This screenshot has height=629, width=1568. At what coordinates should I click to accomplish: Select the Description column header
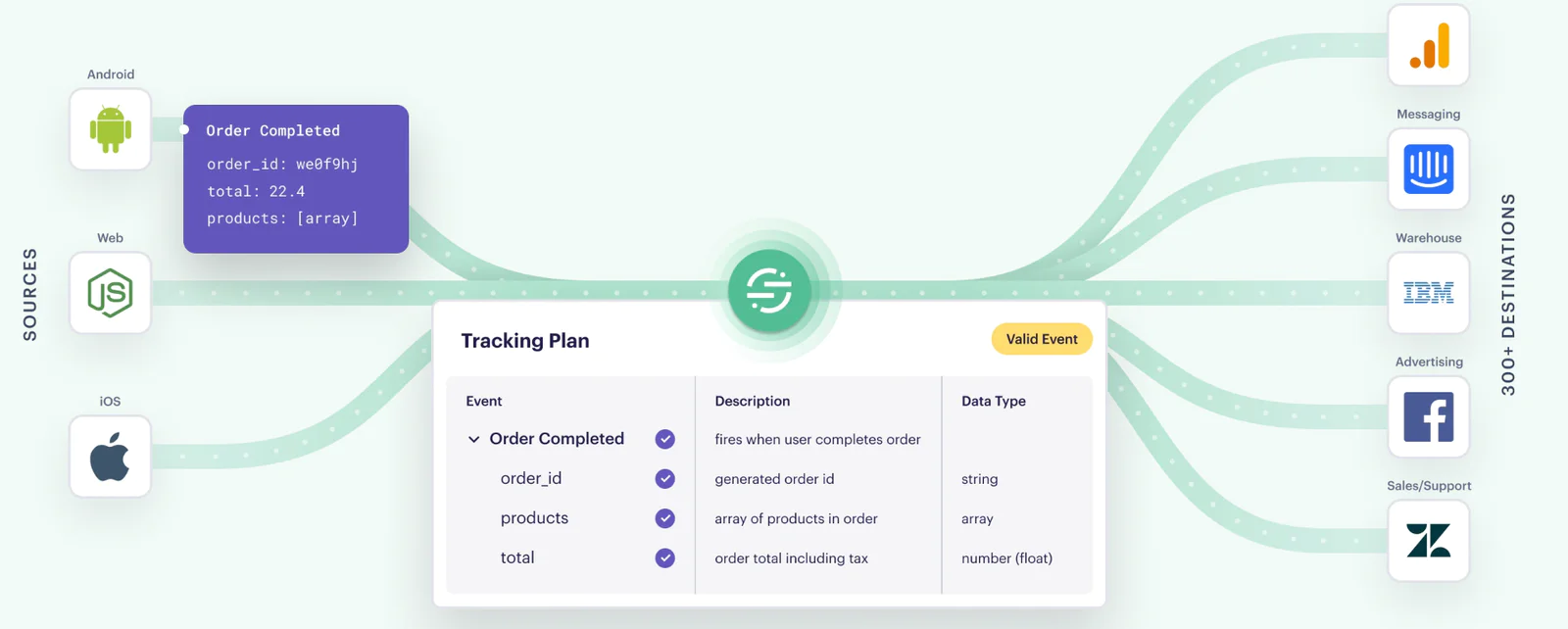[x=753, y=401]
